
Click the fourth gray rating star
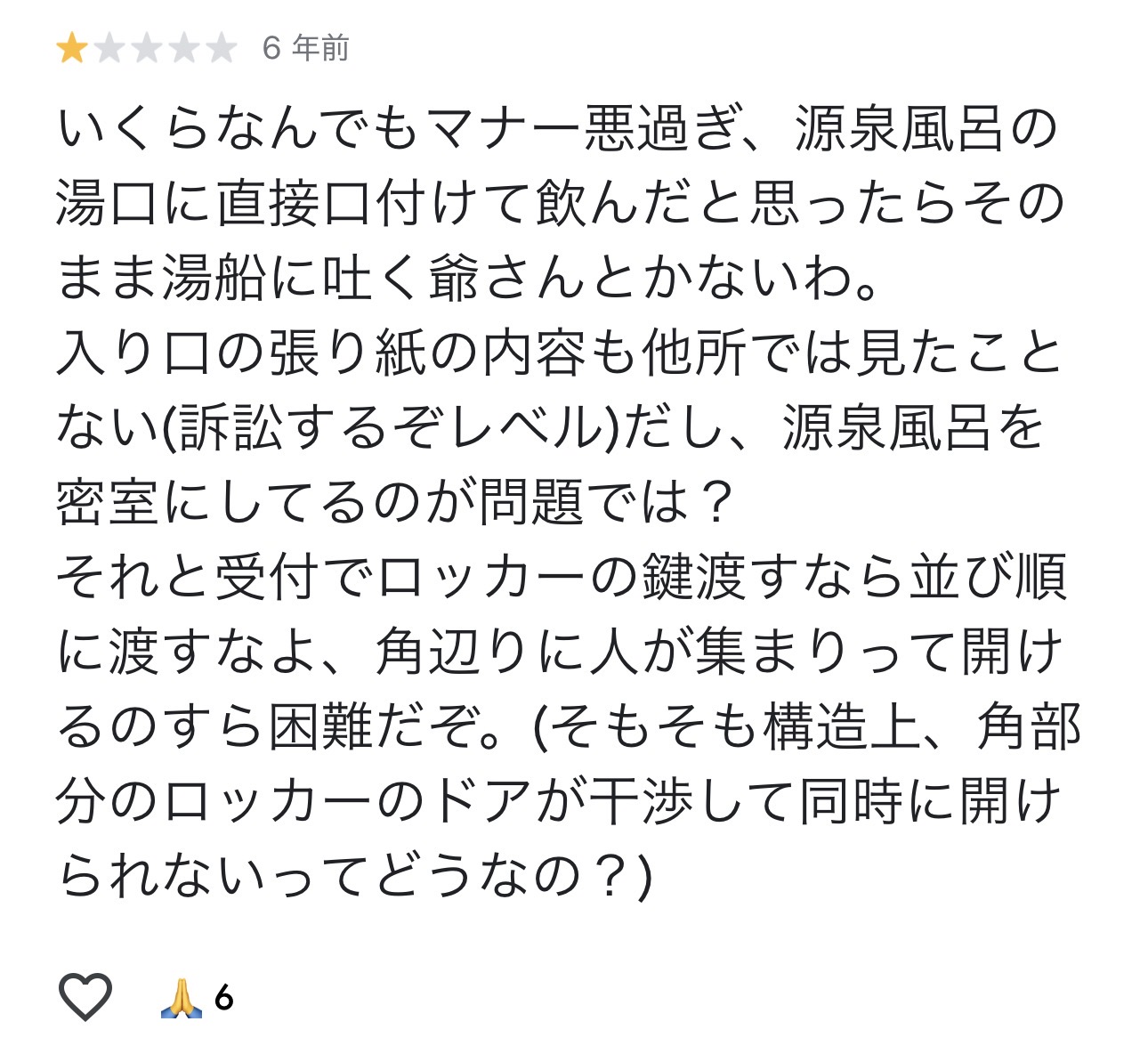click(183, 48)
